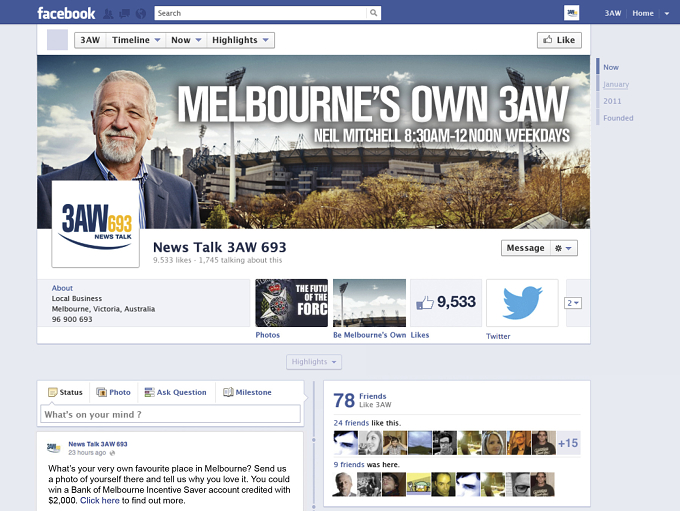This screenshot has height=511, width=680.
Task: Open News Talk 3AW 693 post author link
Action: [x=98, y=444]
